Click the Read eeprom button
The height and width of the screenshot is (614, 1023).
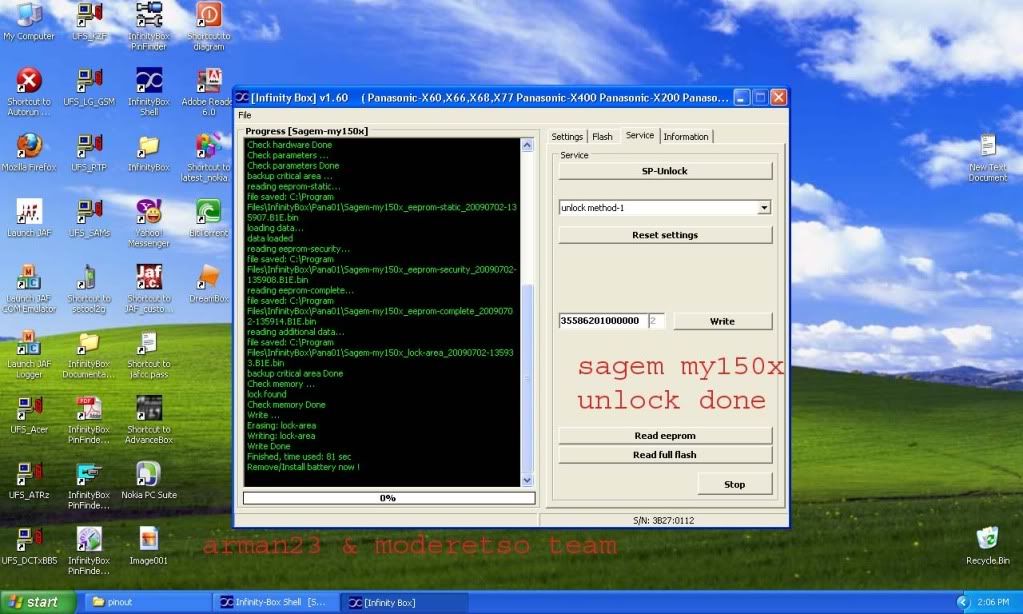click(665, 435)
